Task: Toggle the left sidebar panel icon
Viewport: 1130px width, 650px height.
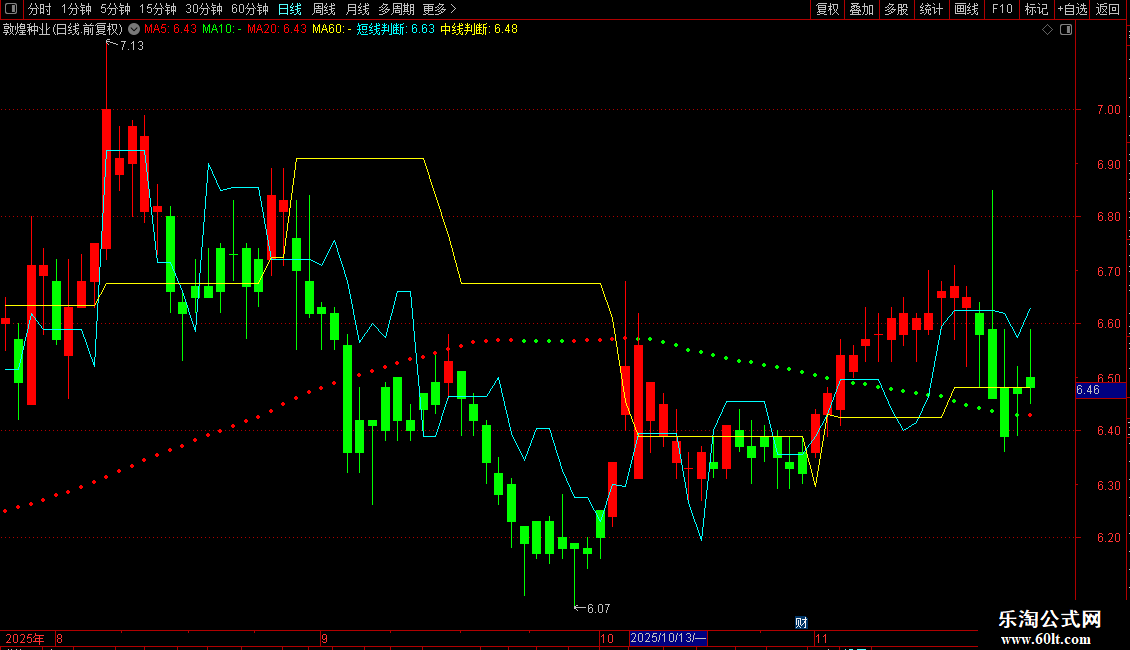Action: pos(11,9)
